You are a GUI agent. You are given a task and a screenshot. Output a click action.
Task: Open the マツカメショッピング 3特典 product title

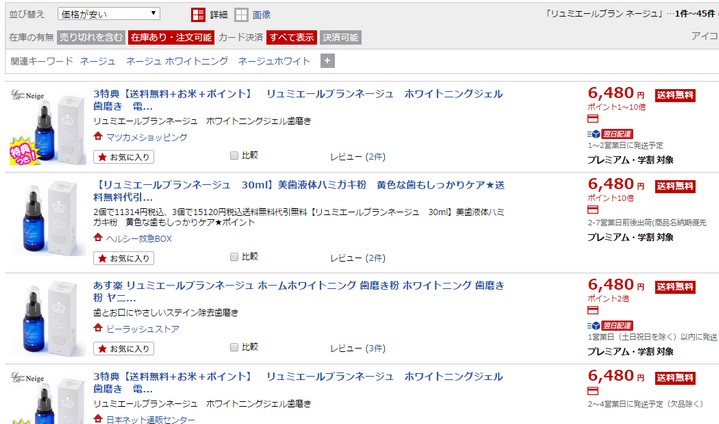[x=298, y=100]
